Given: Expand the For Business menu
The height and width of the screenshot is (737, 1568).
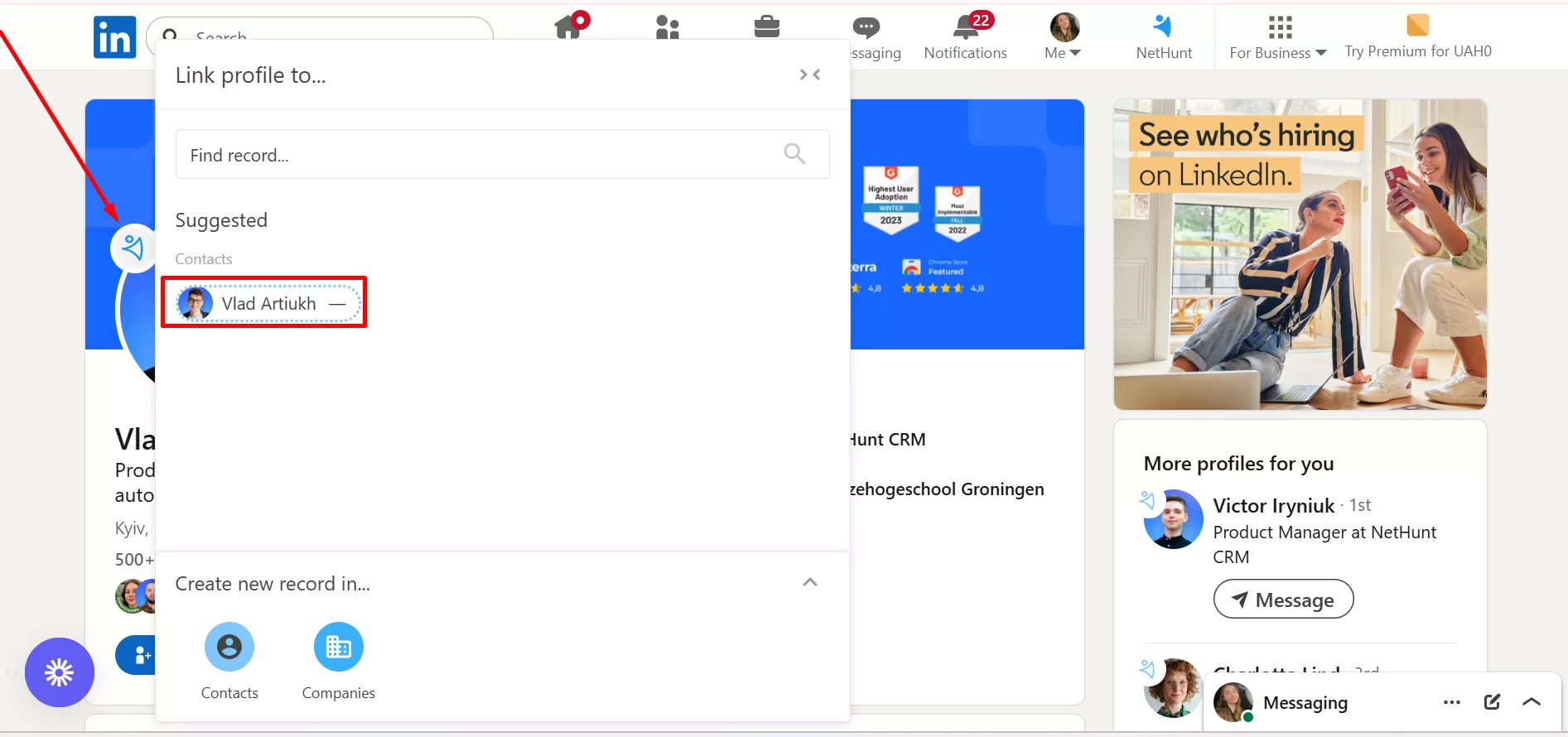Looking at the screenshot, I should pos(1278,38).
